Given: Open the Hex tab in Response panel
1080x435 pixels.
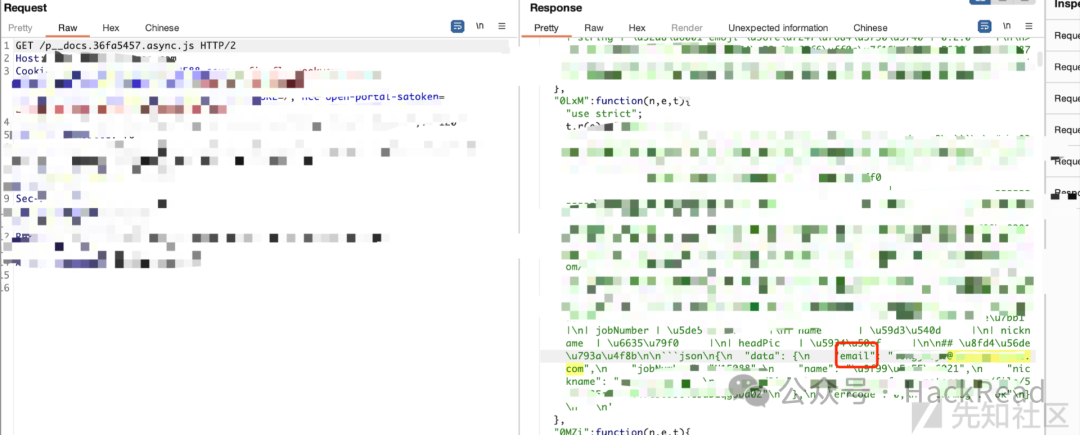Looking at the screenshot, I should click(637, 28).
